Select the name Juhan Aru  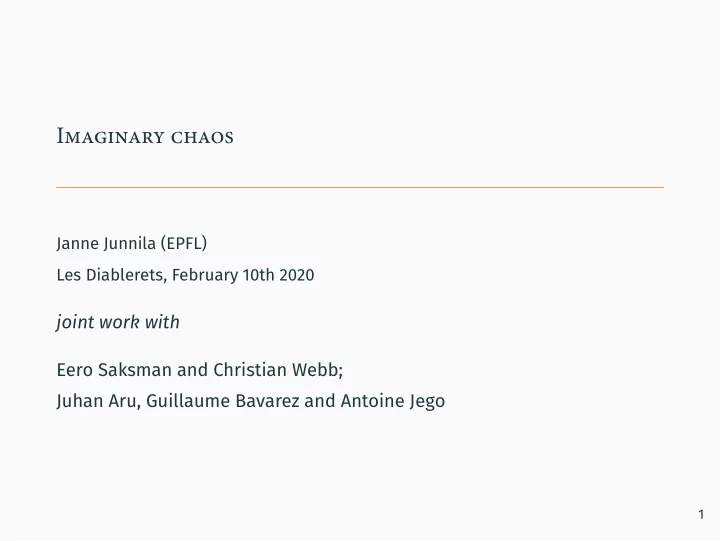click(98, 401)
